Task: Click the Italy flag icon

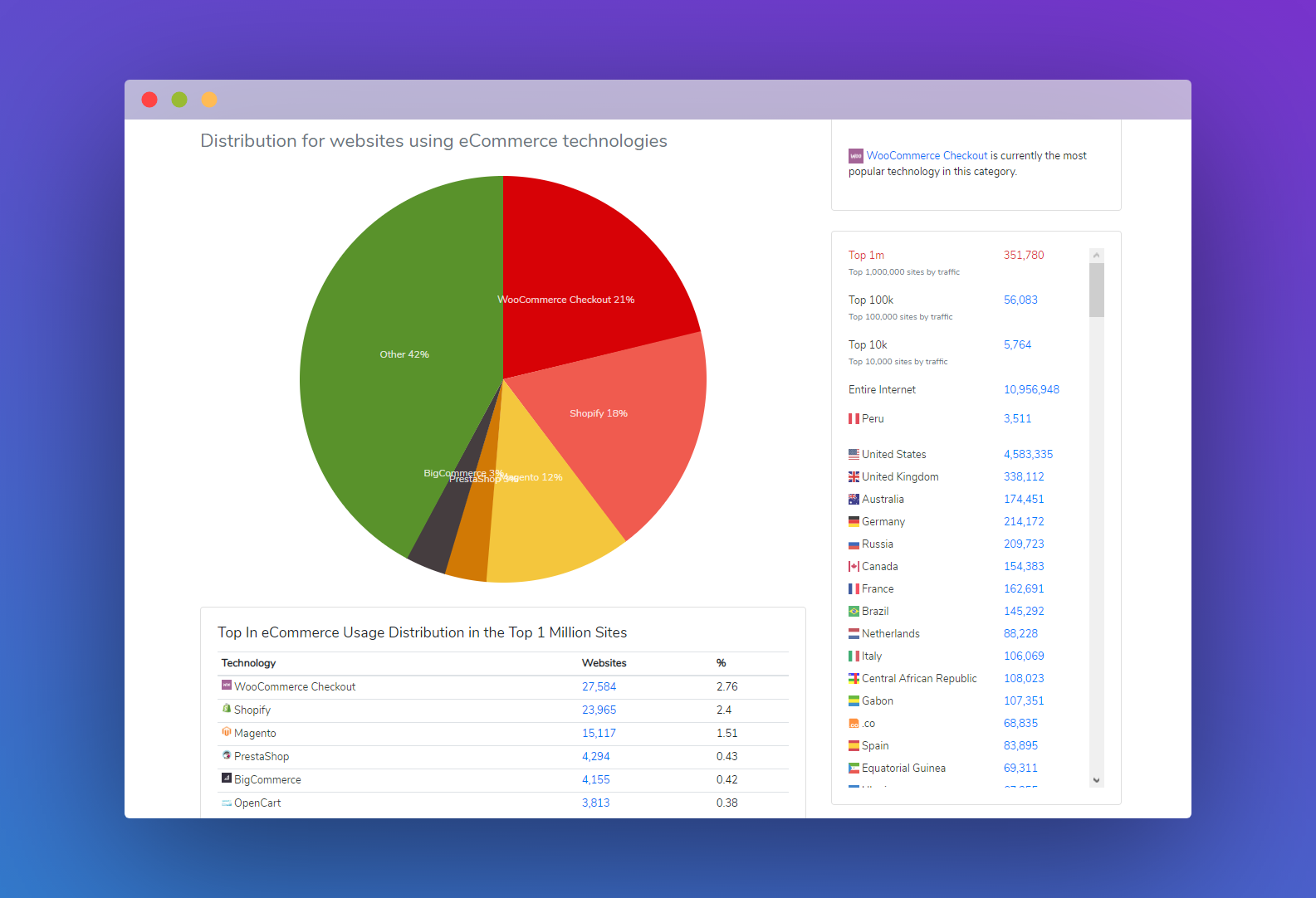Action: click(854, 656)
